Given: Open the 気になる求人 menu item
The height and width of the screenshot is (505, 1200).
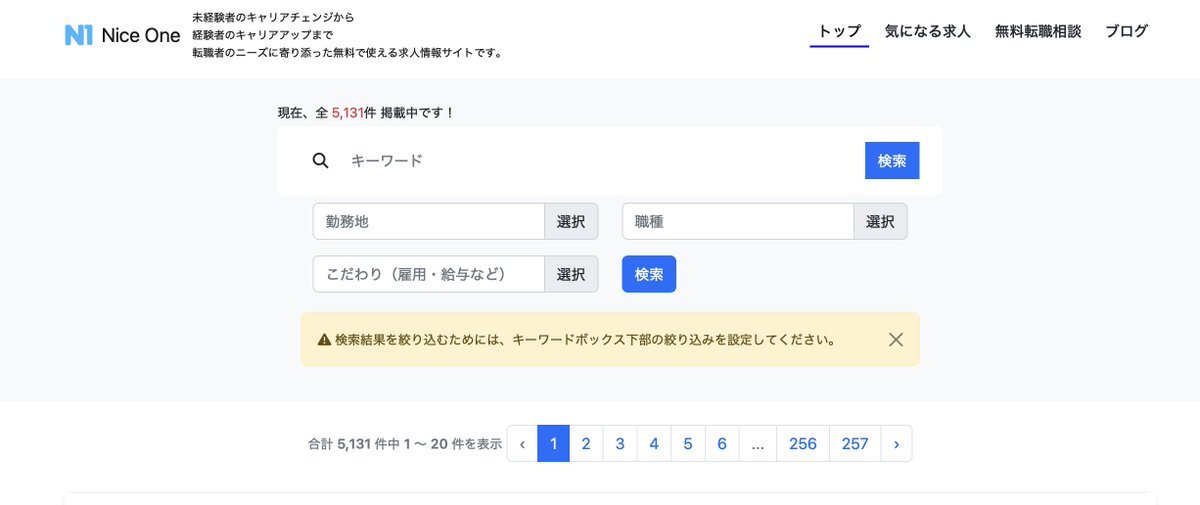Looking at the screenshot, I should [x=927, y=31].
